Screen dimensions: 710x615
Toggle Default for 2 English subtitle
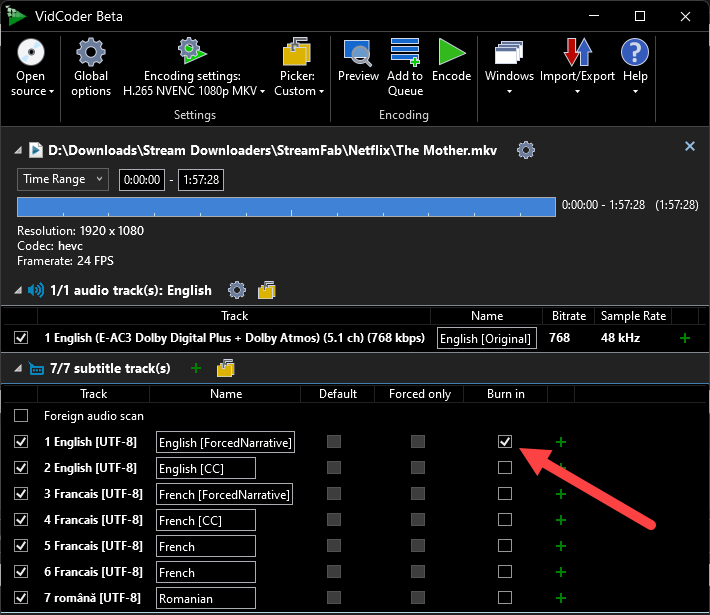click(x=334, y=468)
